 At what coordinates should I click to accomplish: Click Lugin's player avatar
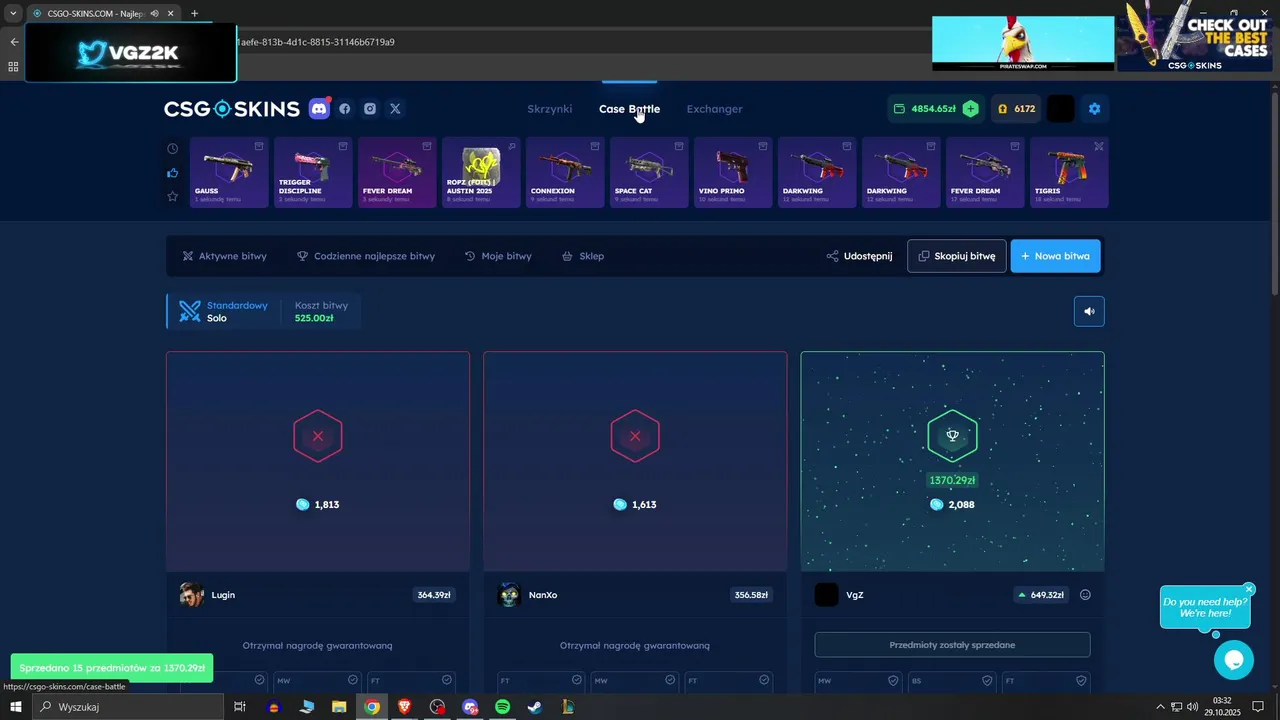tap(191, 595)
